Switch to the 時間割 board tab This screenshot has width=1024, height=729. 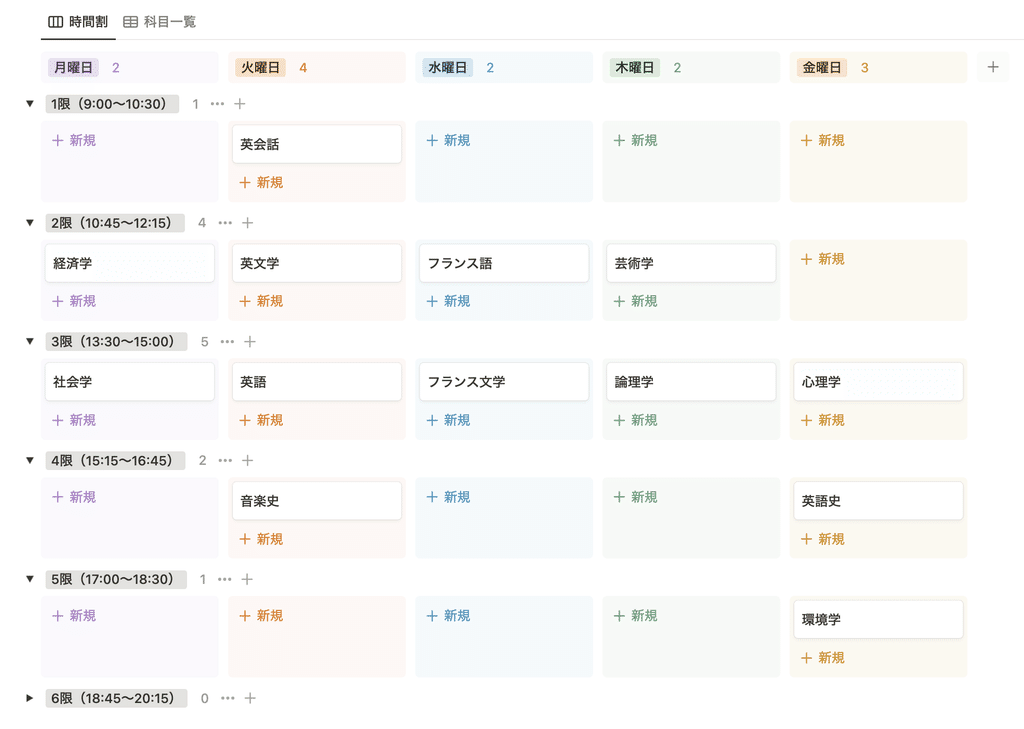(x=78, y=22)
